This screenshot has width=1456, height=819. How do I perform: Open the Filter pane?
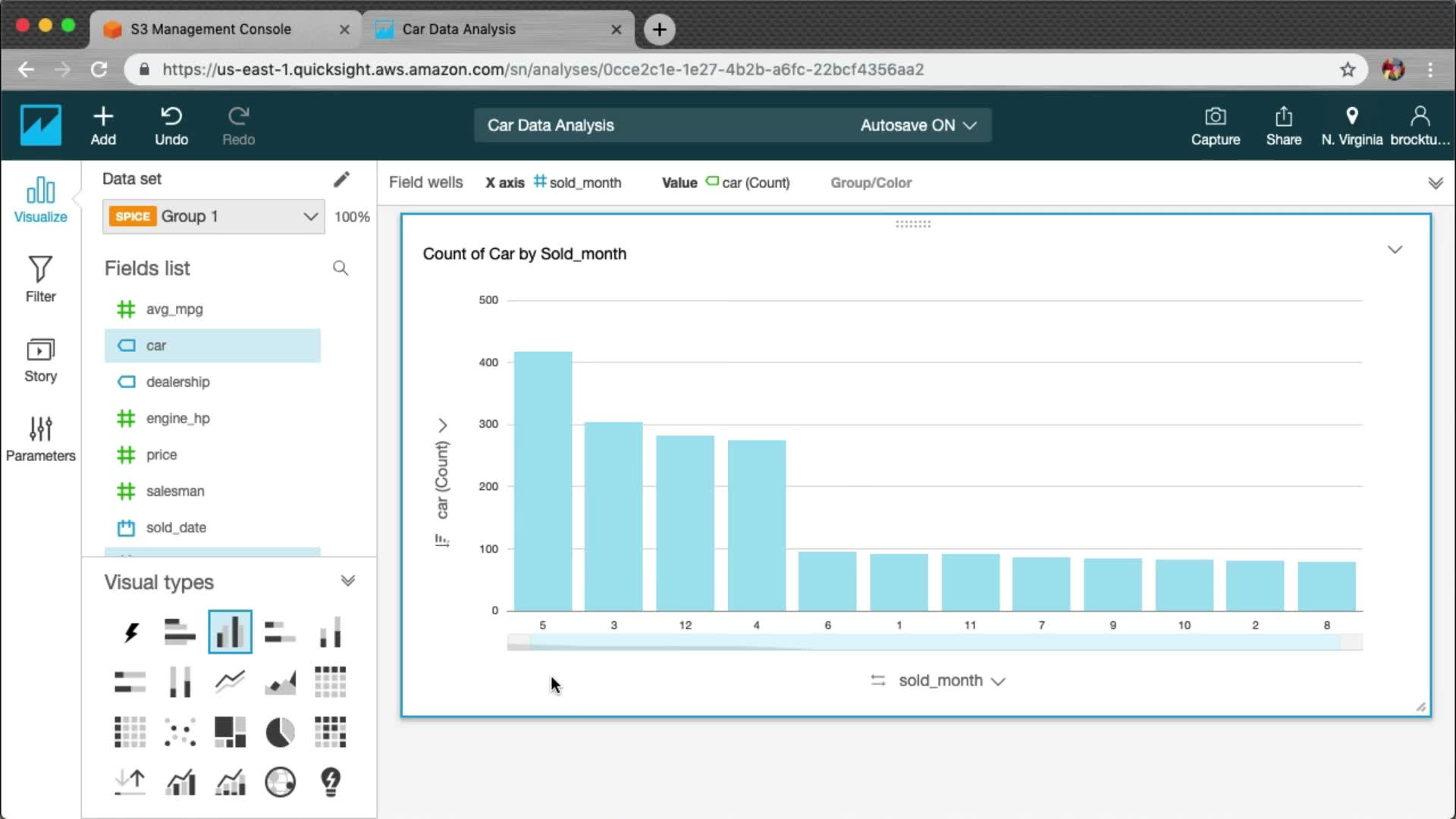point(40,278)
